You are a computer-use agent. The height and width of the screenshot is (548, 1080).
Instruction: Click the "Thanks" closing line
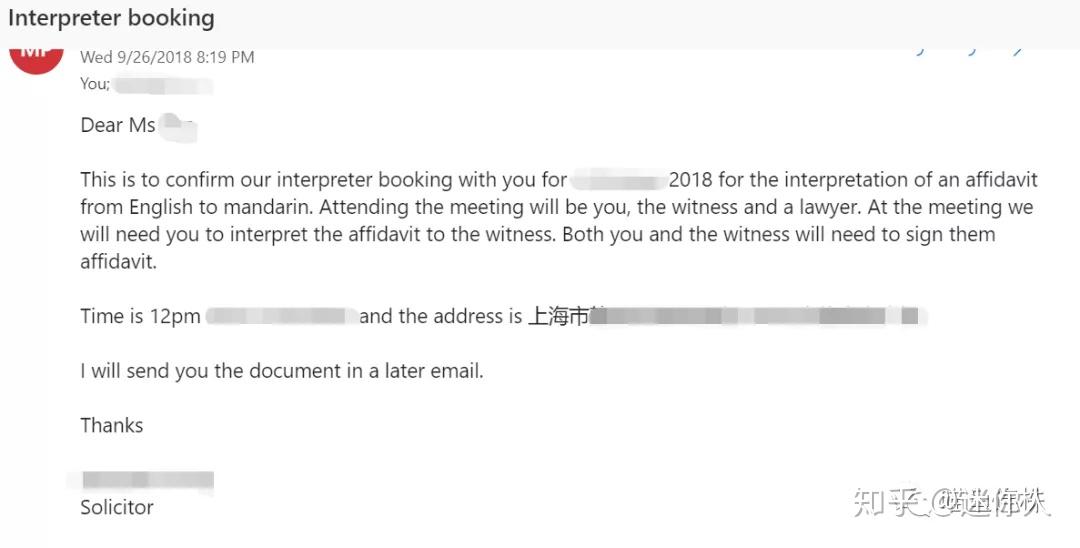pos(112,425)
